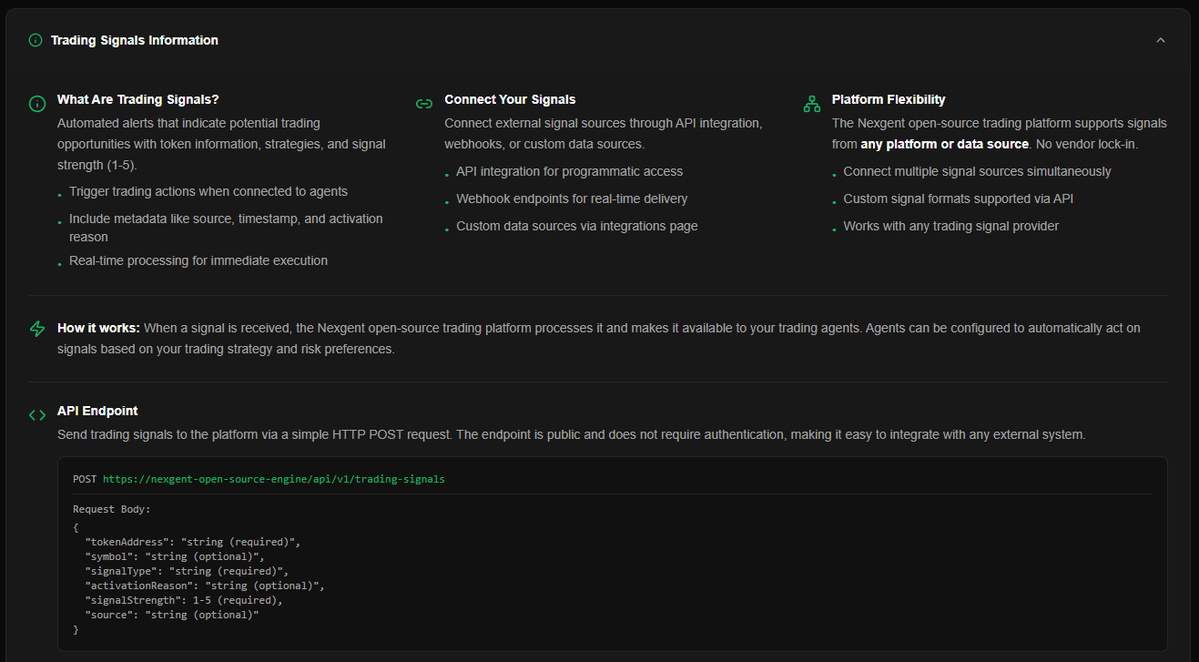
Task: Click the Send trading signals to the platform description
Action: [571, 435]
